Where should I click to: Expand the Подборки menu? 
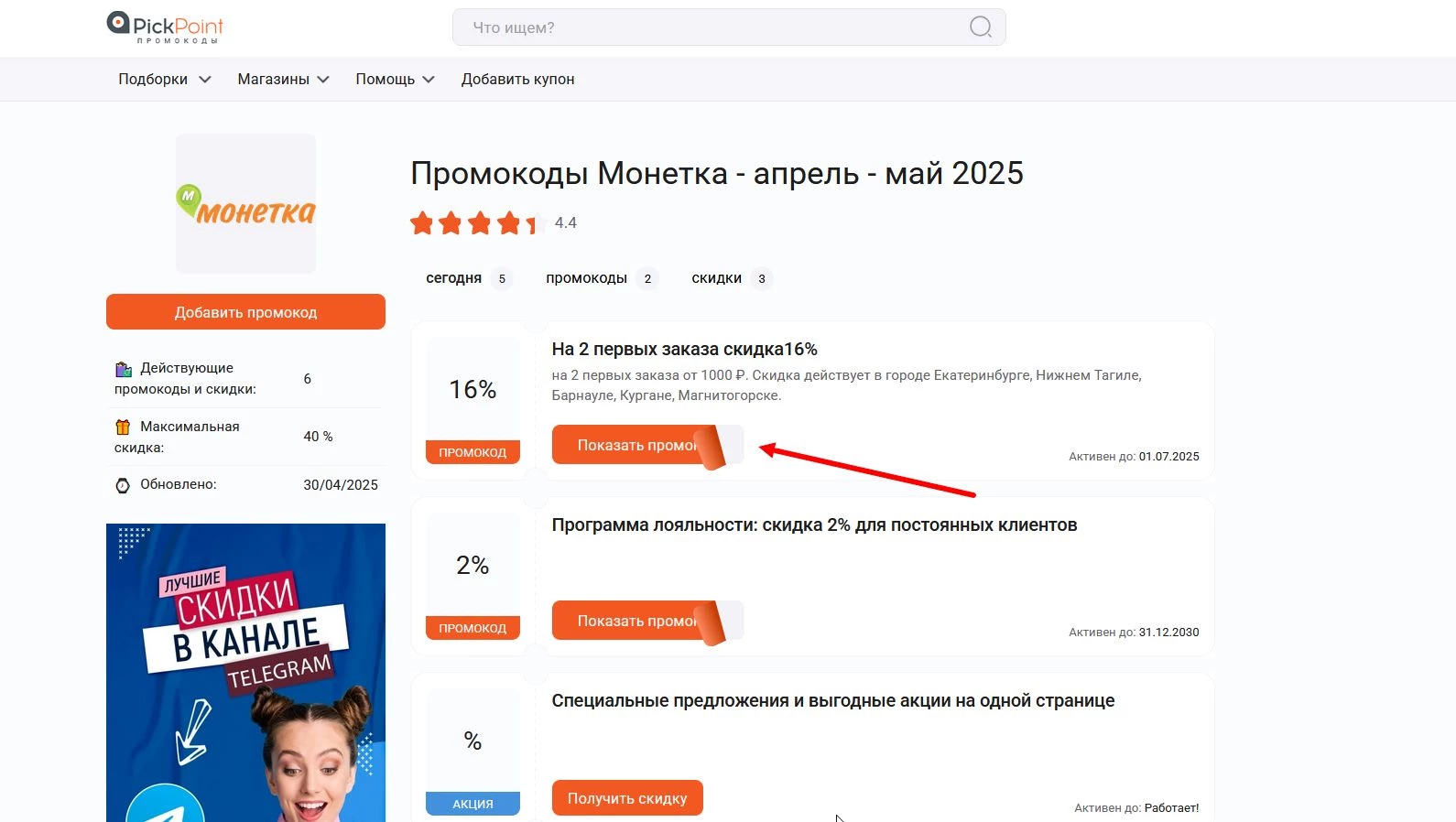(165, 80)
